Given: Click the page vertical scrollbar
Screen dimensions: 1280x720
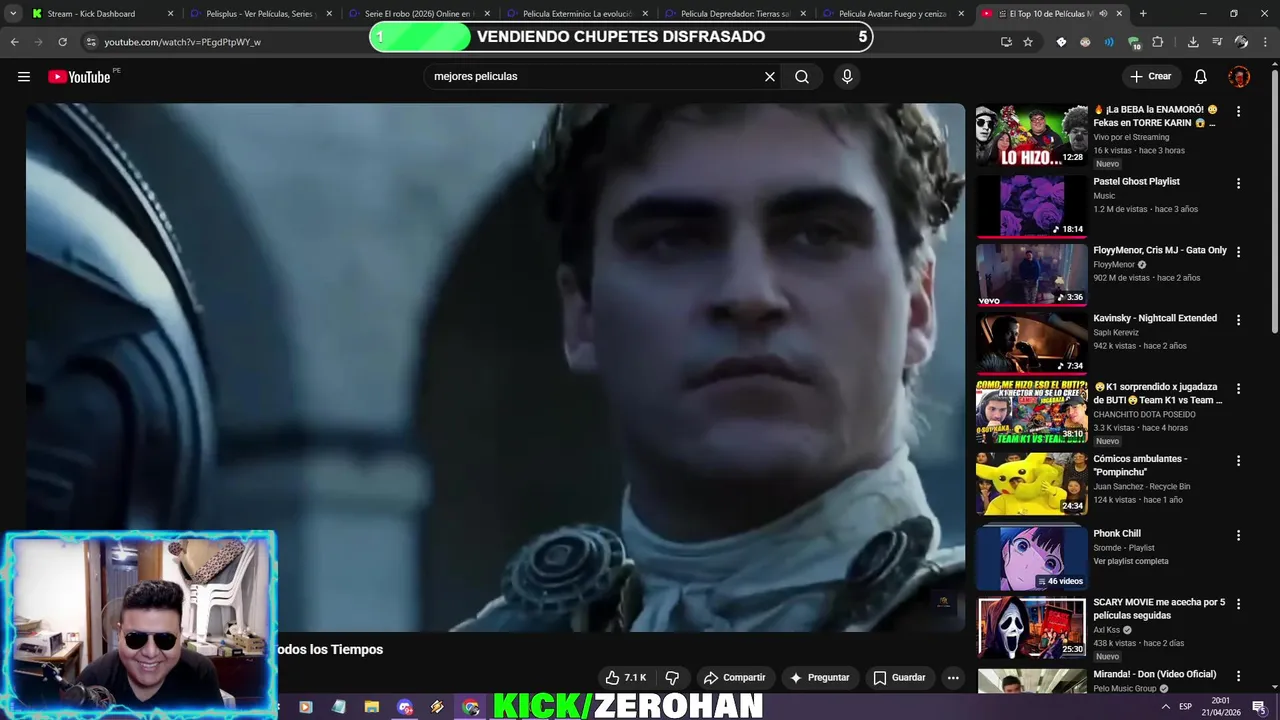Looking at the screenshot, I should coord(1274,200).
